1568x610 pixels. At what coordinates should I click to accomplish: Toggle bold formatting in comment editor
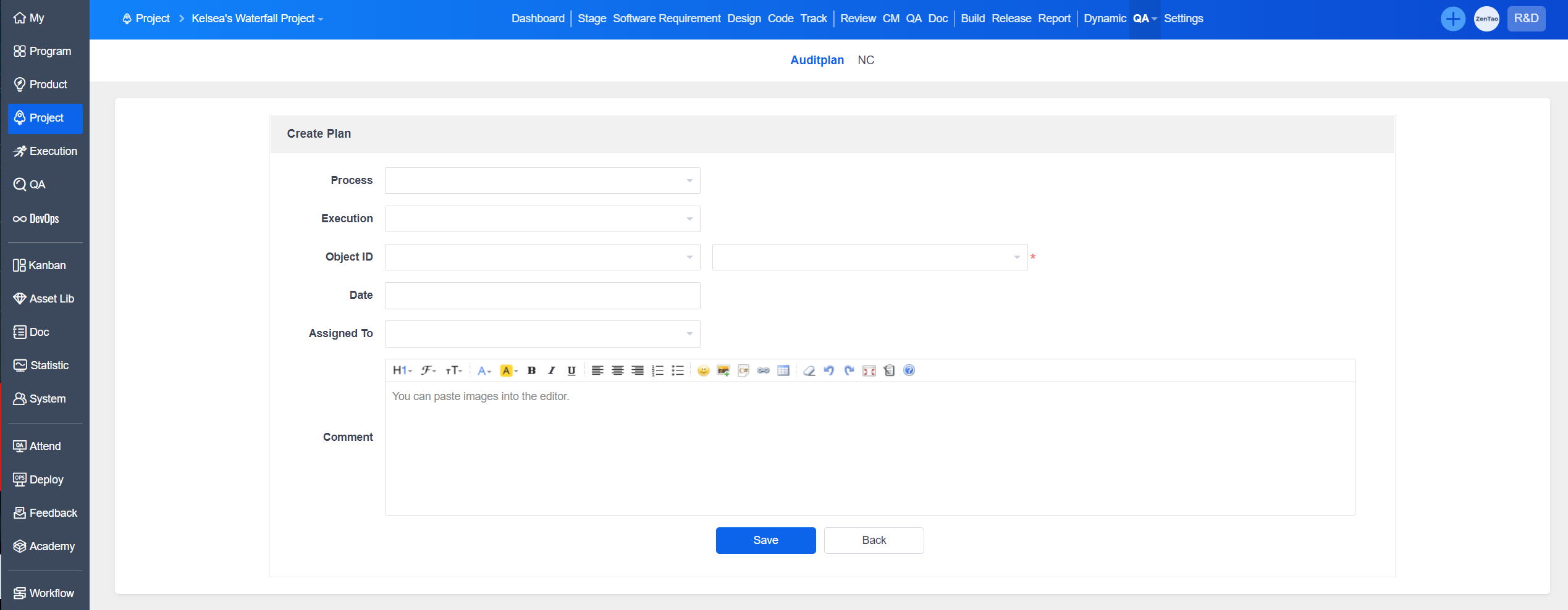pos(531,370)
